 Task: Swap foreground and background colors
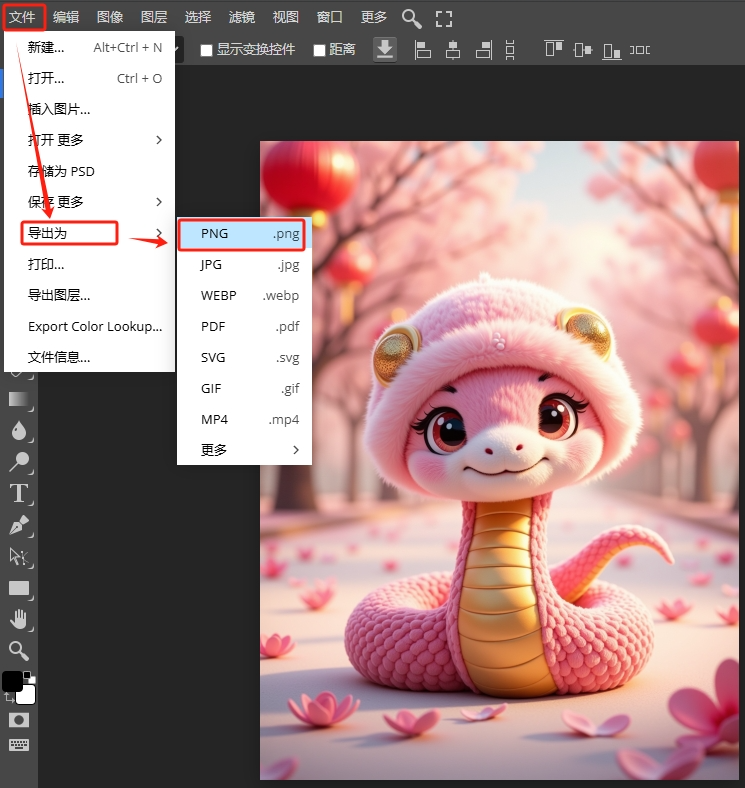[x=9, y=698]
